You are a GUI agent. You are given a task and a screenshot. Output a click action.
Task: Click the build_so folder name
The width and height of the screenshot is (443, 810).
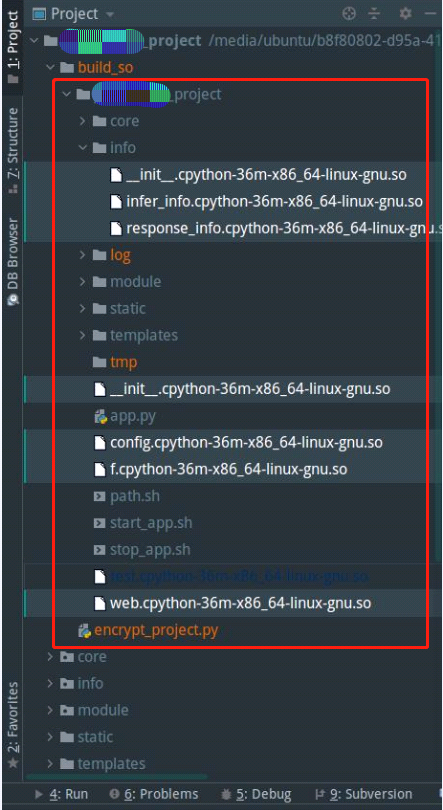105,67
